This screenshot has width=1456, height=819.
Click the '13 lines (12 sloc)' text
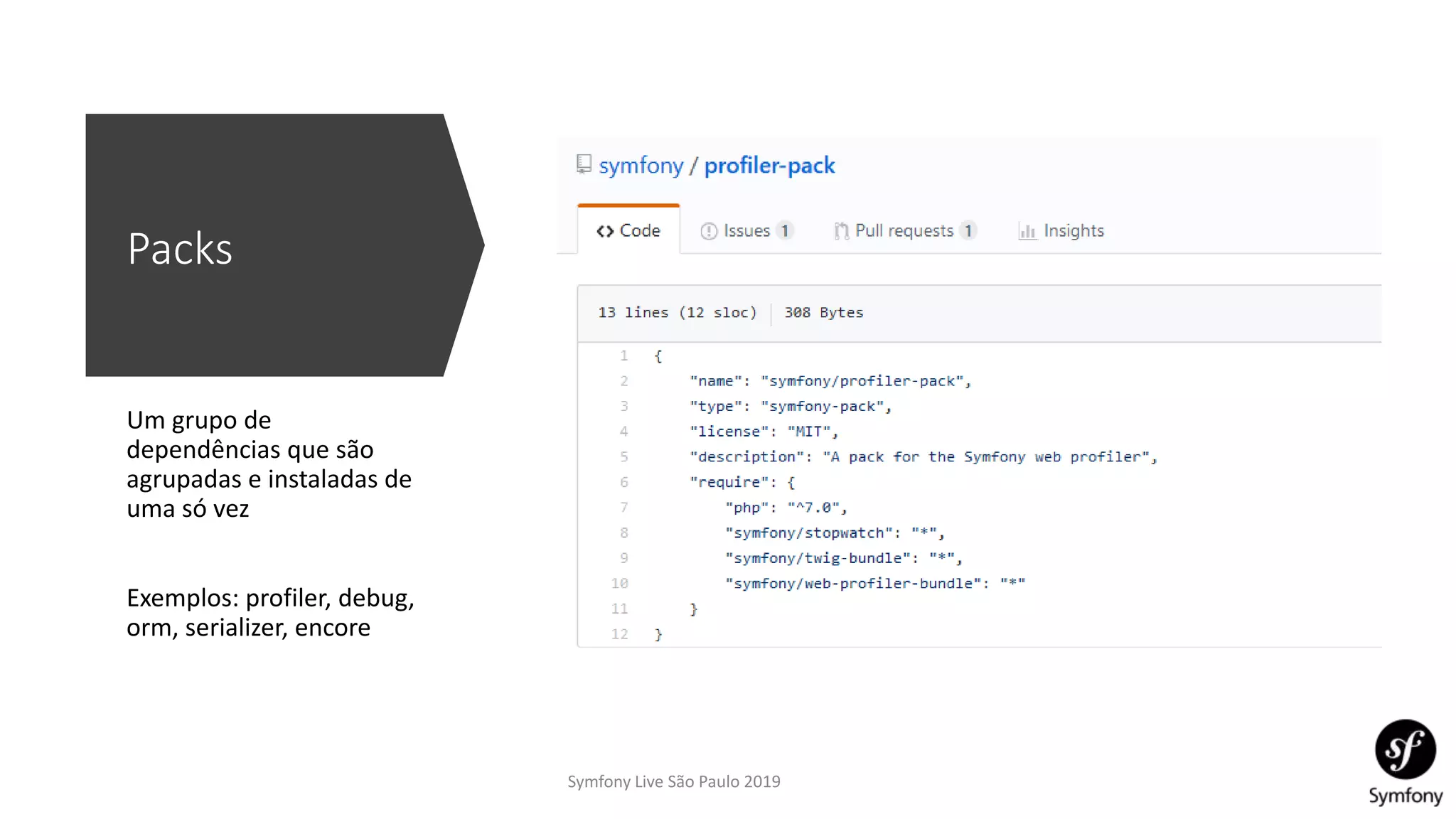[678, 313]
